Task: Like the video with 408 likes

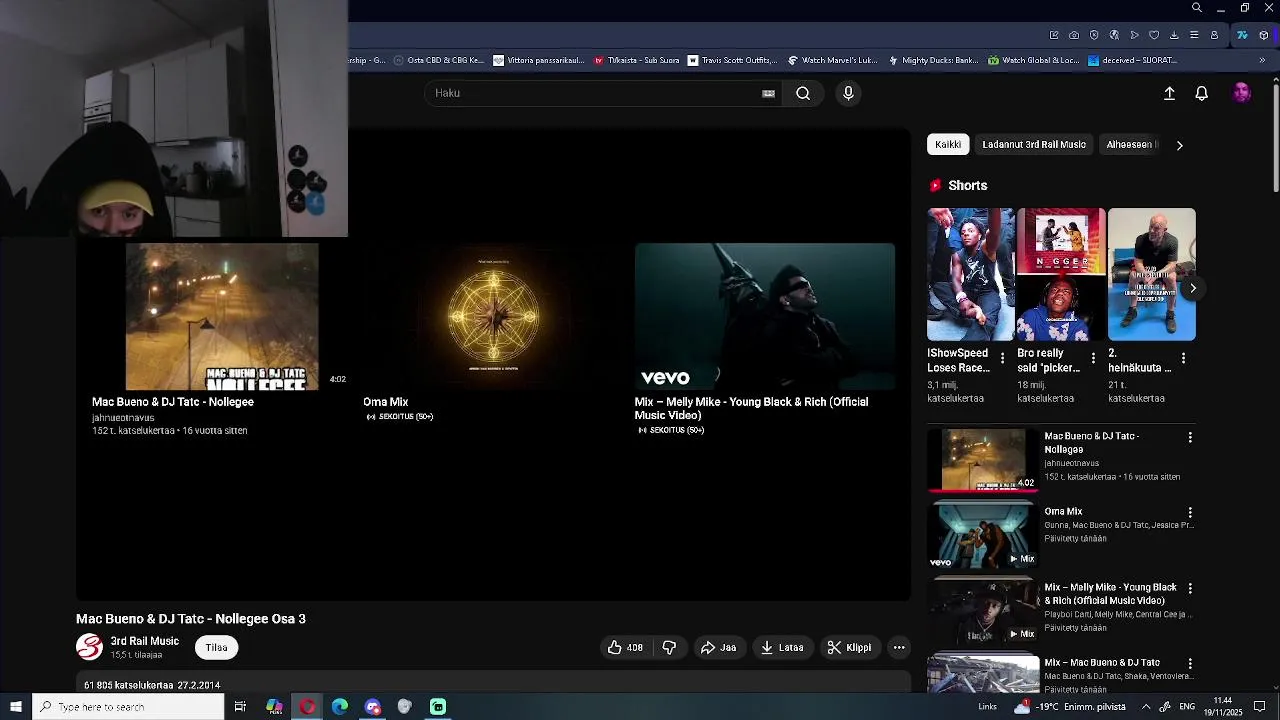Action: pos(625,647)
